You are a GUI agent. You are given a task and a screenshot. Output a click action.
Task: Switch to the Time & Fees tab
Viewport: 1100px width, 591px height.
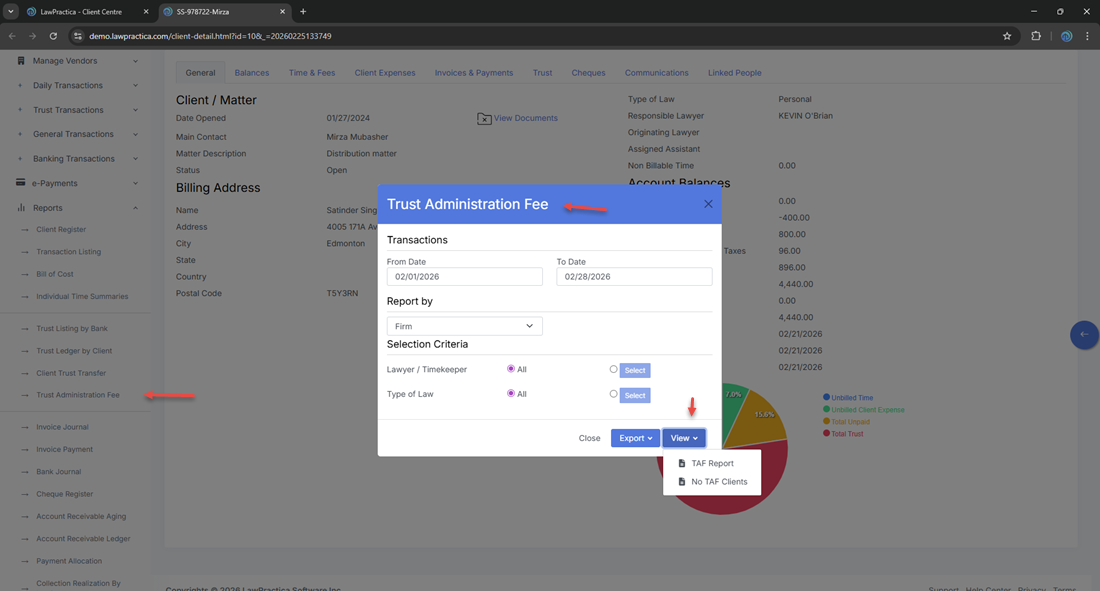[x=312, y=73]
